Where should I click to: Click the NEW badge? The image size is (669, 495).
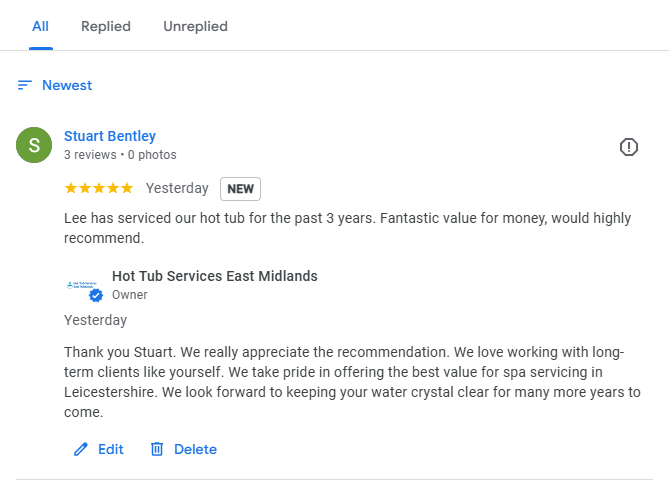pos(240,188)
